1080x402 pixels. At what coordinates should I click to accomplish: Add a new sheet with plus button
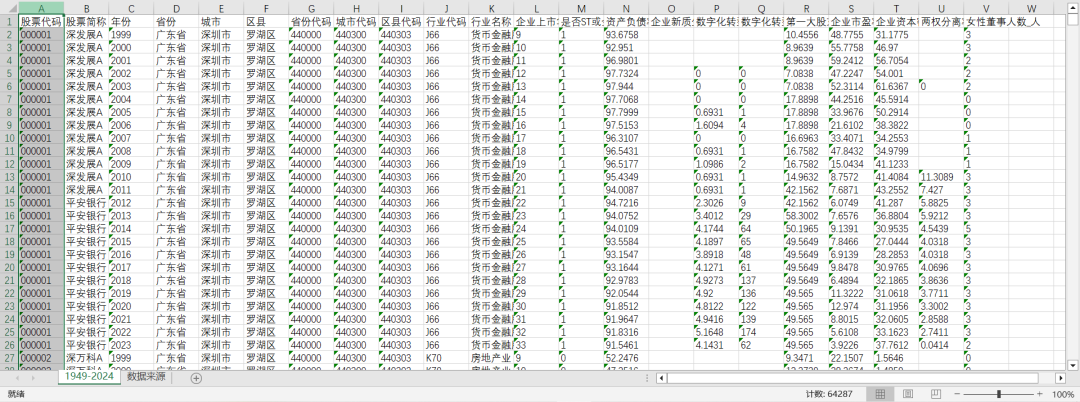click(x=196, y=378)
